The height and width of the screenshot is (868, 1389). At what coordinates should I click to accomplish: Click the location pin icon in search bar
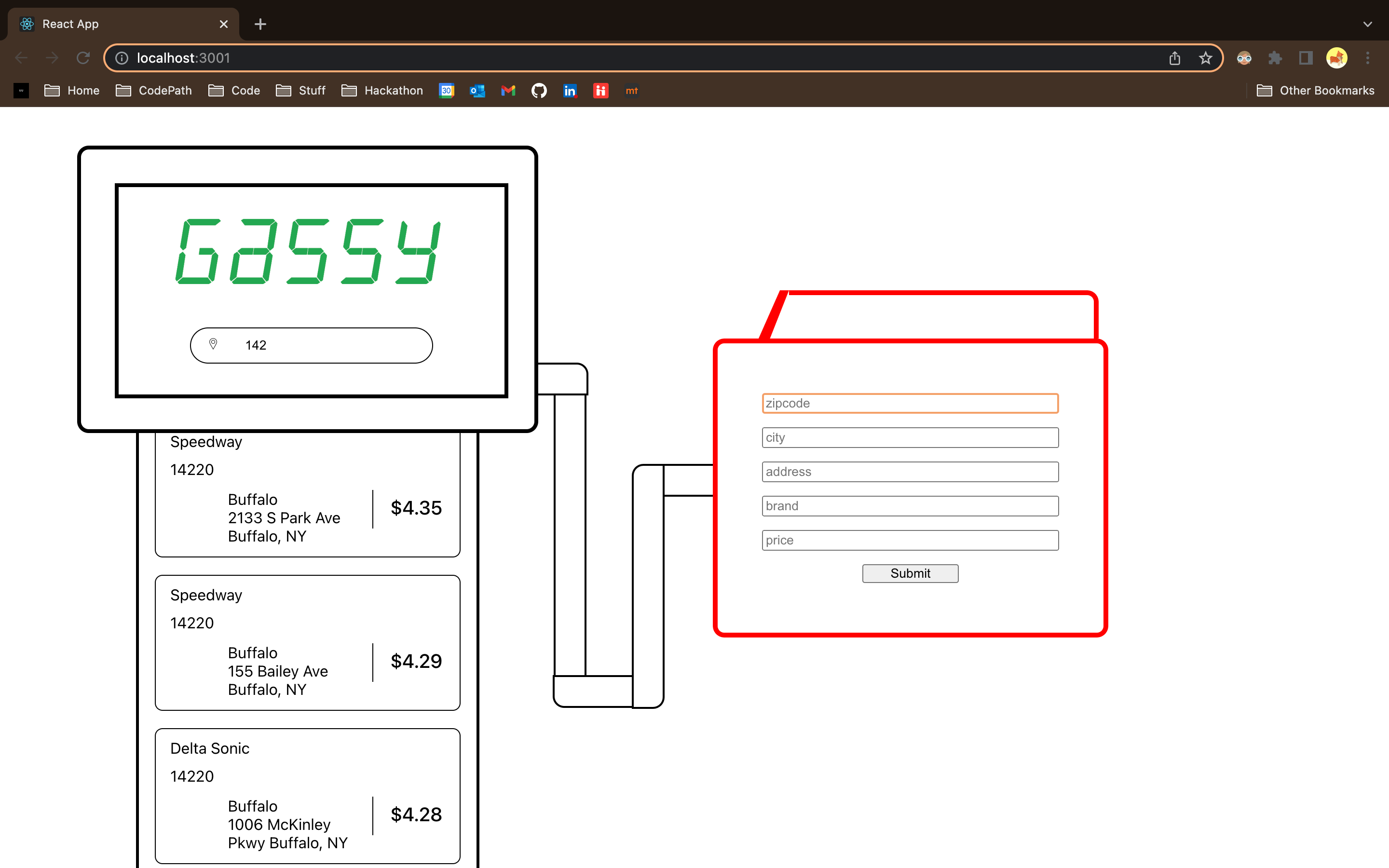213,344
